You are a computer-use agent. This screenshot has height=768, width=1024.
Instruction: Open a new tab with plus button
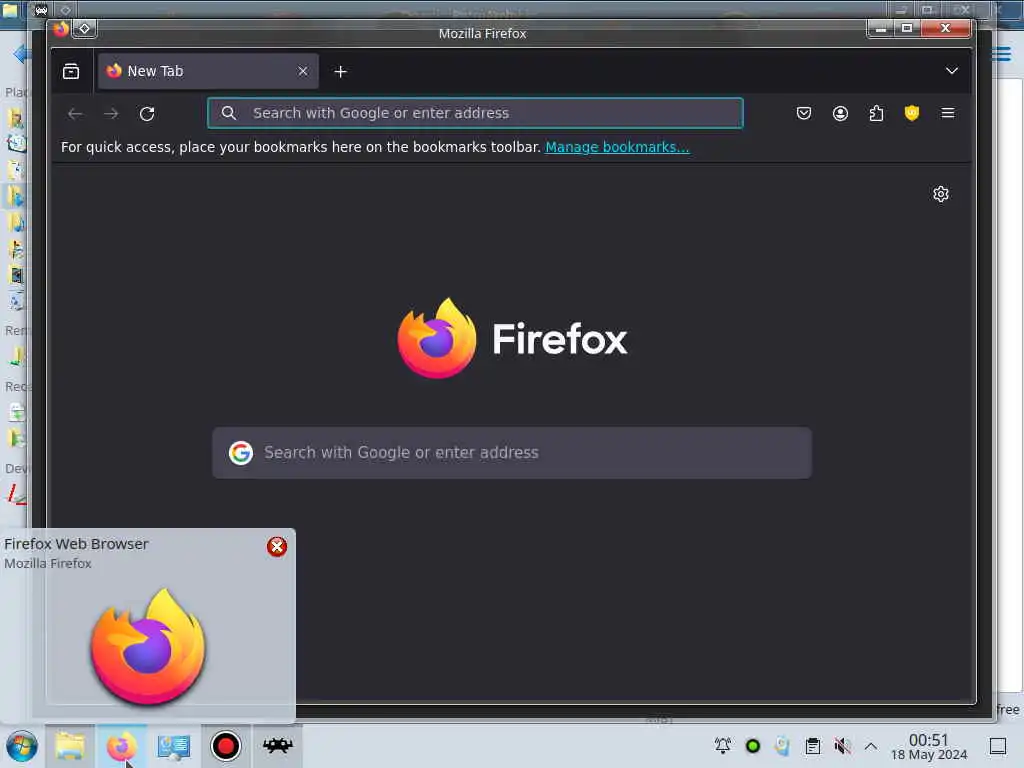pyautogui.click(x=340, y=71)
